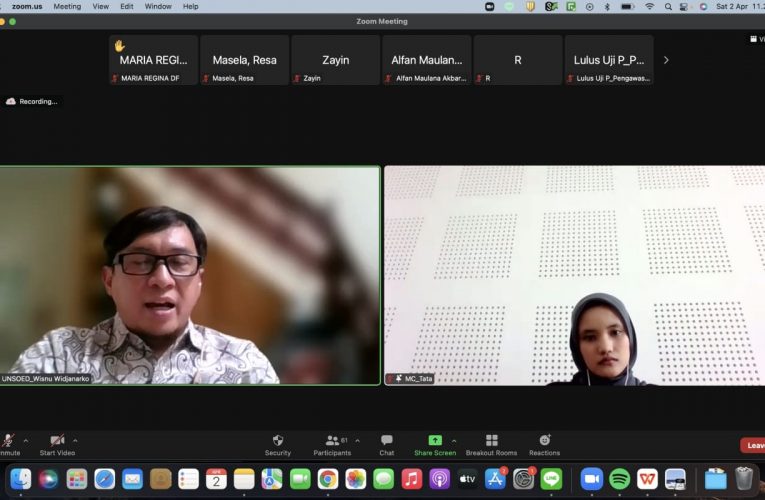Open Calendar from the dock
Viewport: 765px width, 500px height.
(x=216, y=479)
